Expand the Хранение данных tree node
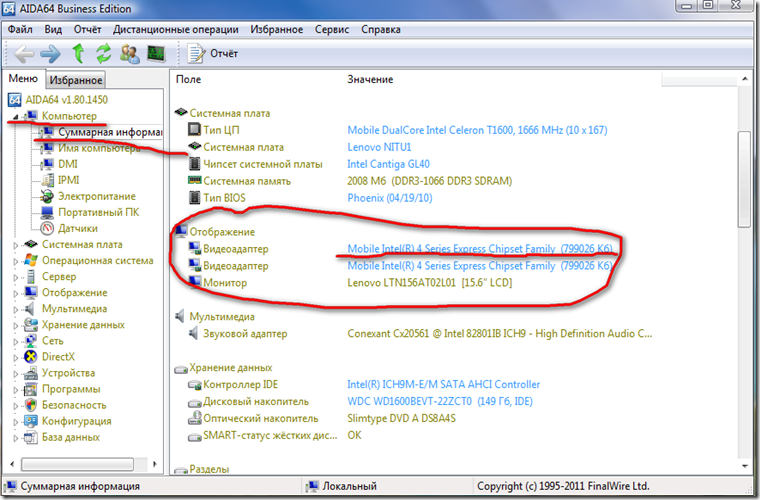Viewport: 760px width, 500px height. 16,326
